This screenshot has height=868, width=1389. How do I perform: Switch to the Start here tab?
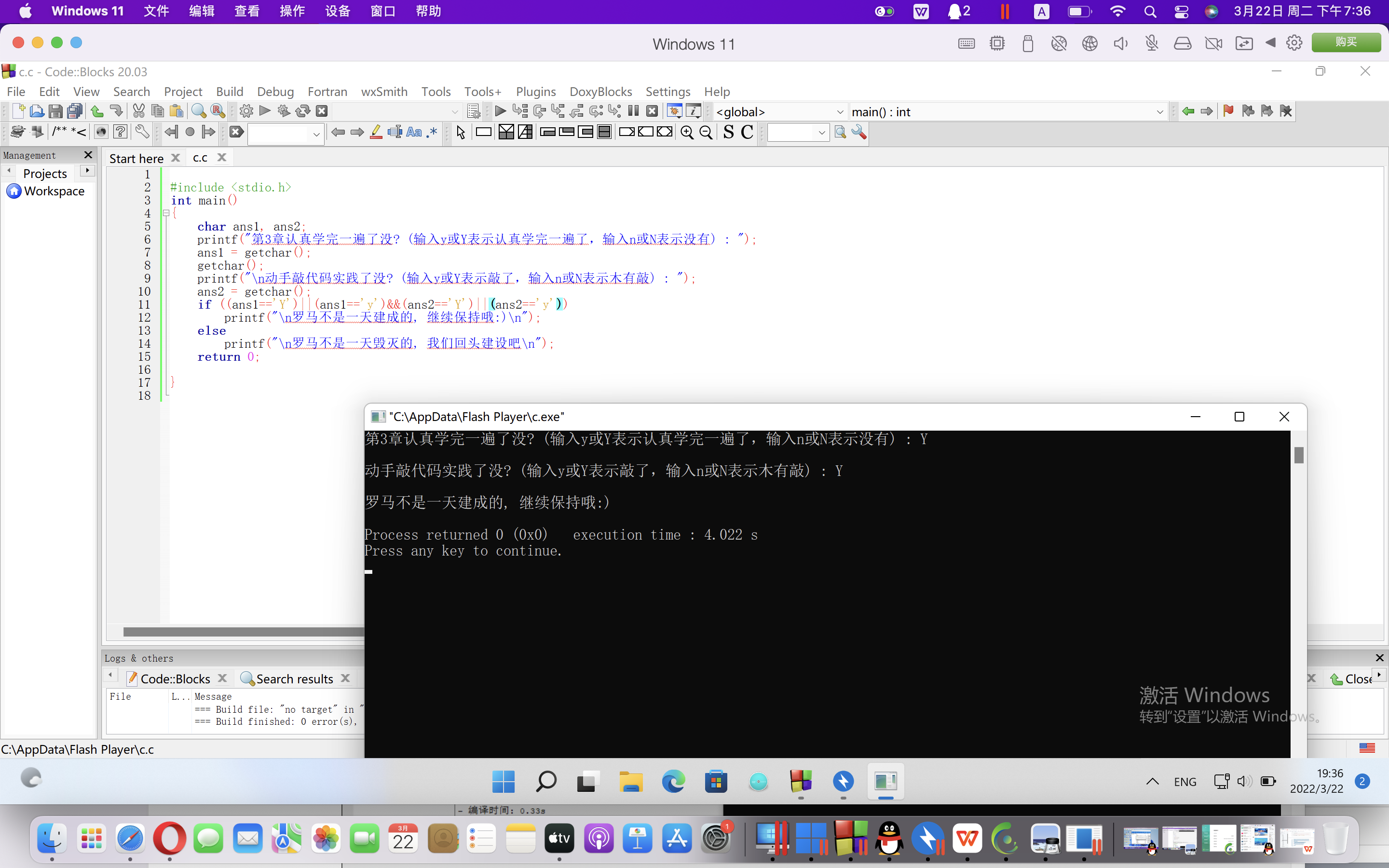click(x=136, y=159)
